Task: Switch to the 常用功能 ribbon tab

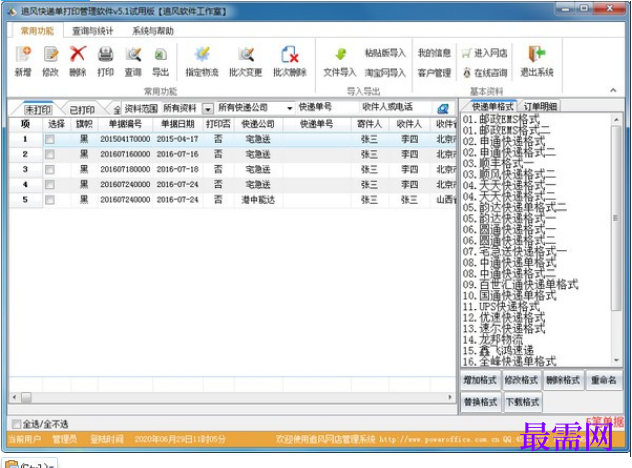Action: [x=37, y=31]
